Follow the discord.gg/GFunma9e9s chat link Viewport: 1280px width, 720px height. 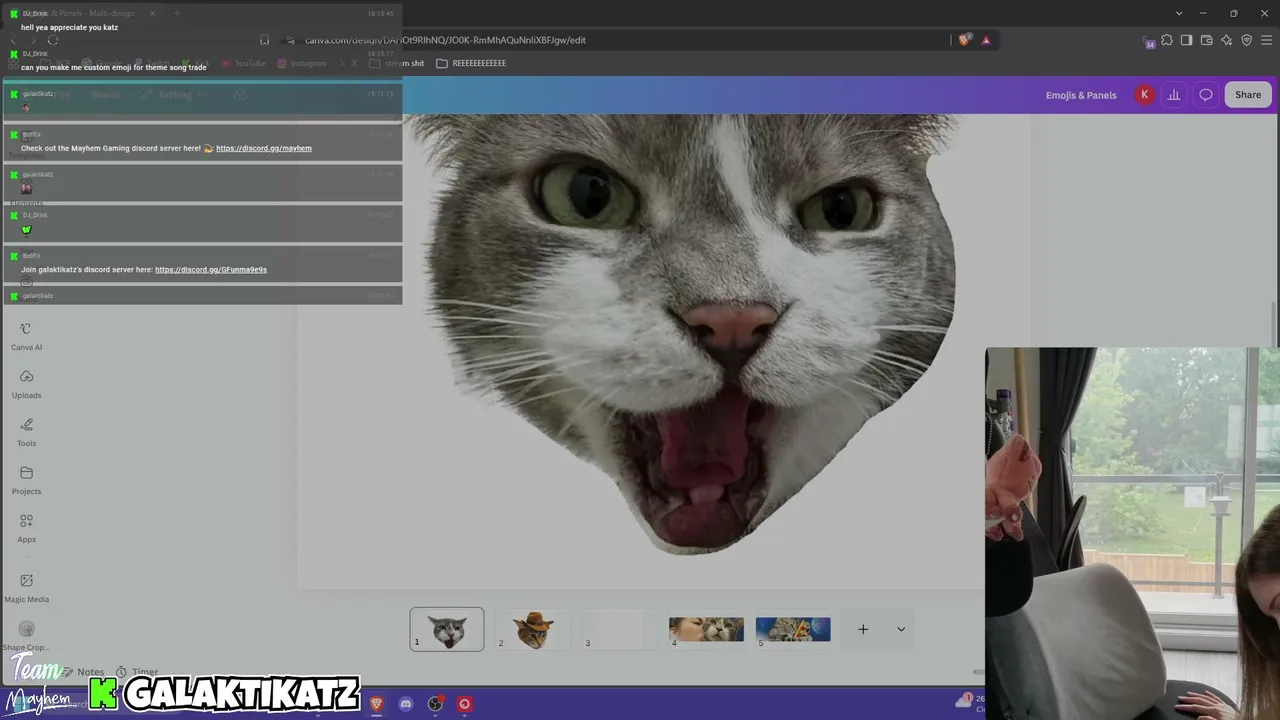[x=211, y=269]
